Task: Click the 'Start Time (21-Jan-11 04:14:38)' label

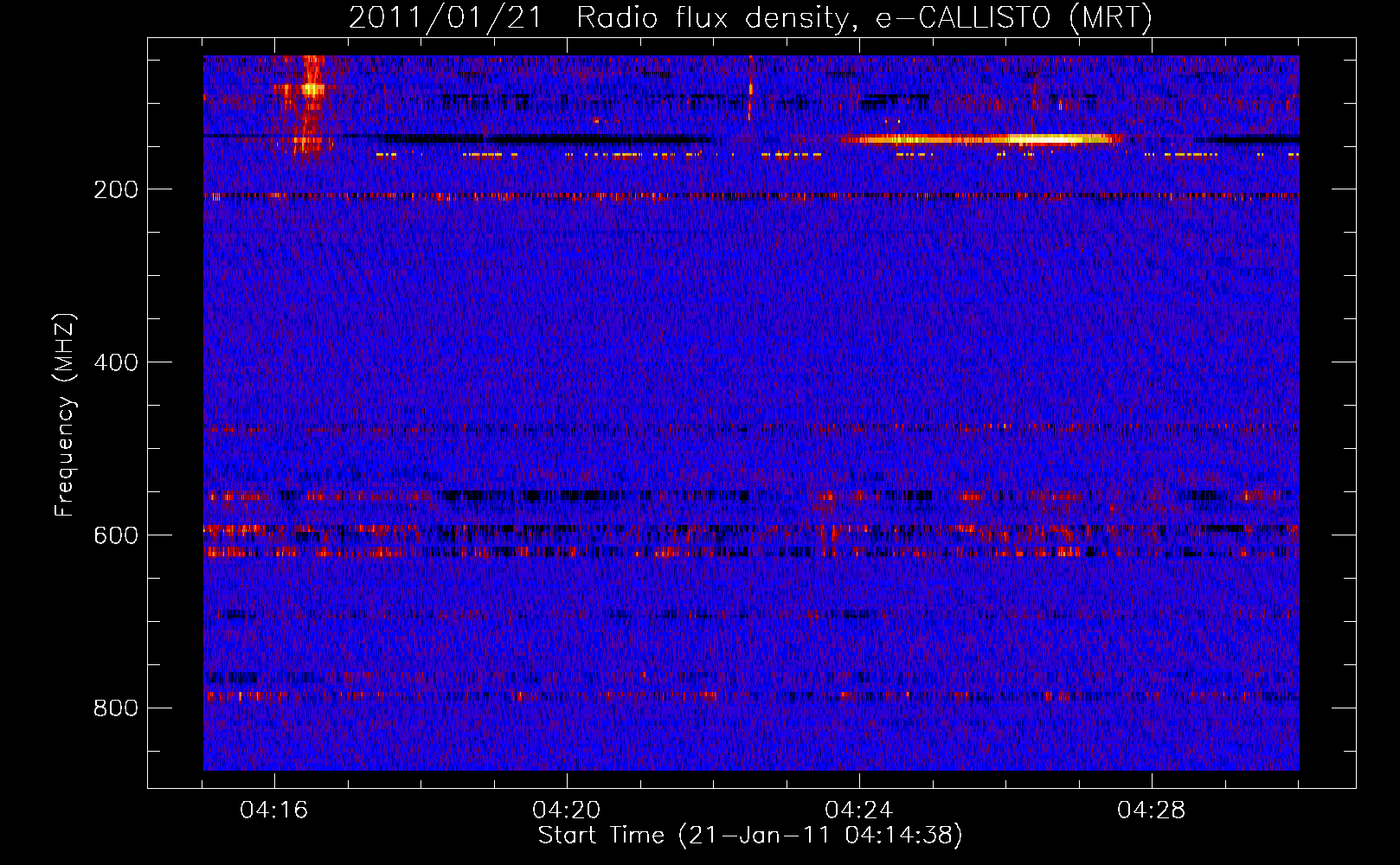Action: (x=750, y=836)
